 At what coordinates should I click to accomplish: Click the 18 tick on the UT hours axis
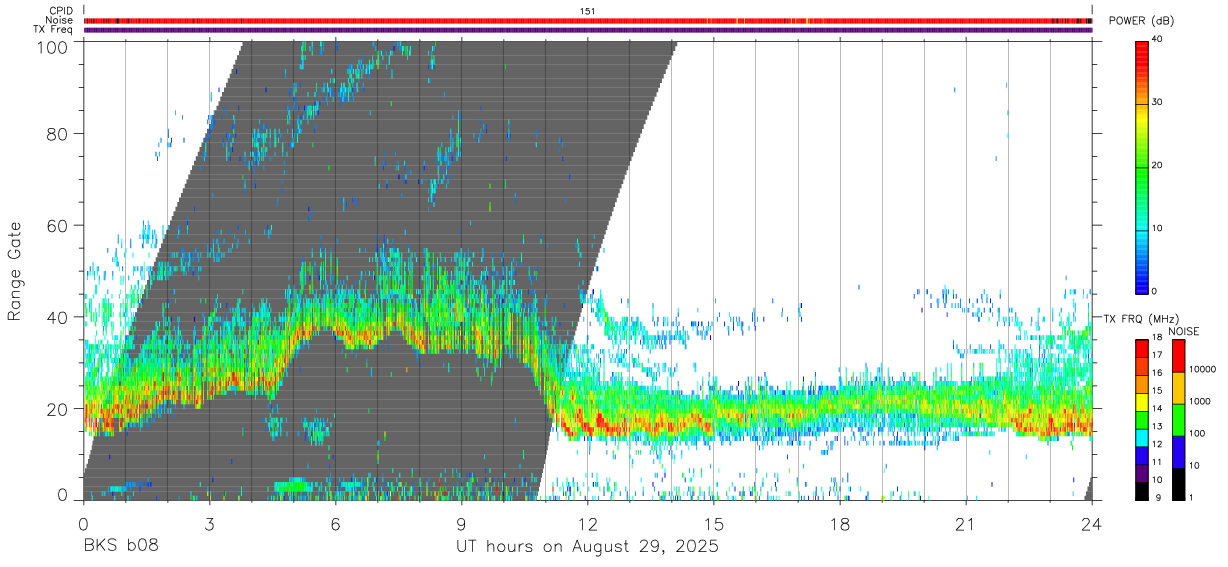click(x=840, y=524)
